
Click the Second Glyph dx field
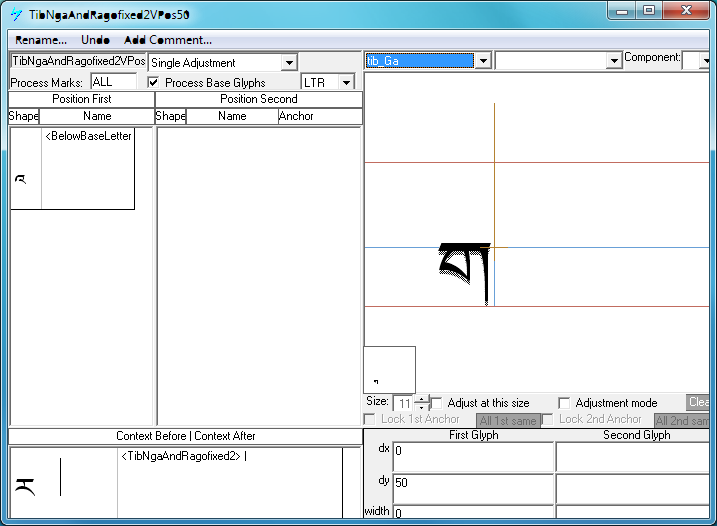pyautogui.click(x=633, y=456)
